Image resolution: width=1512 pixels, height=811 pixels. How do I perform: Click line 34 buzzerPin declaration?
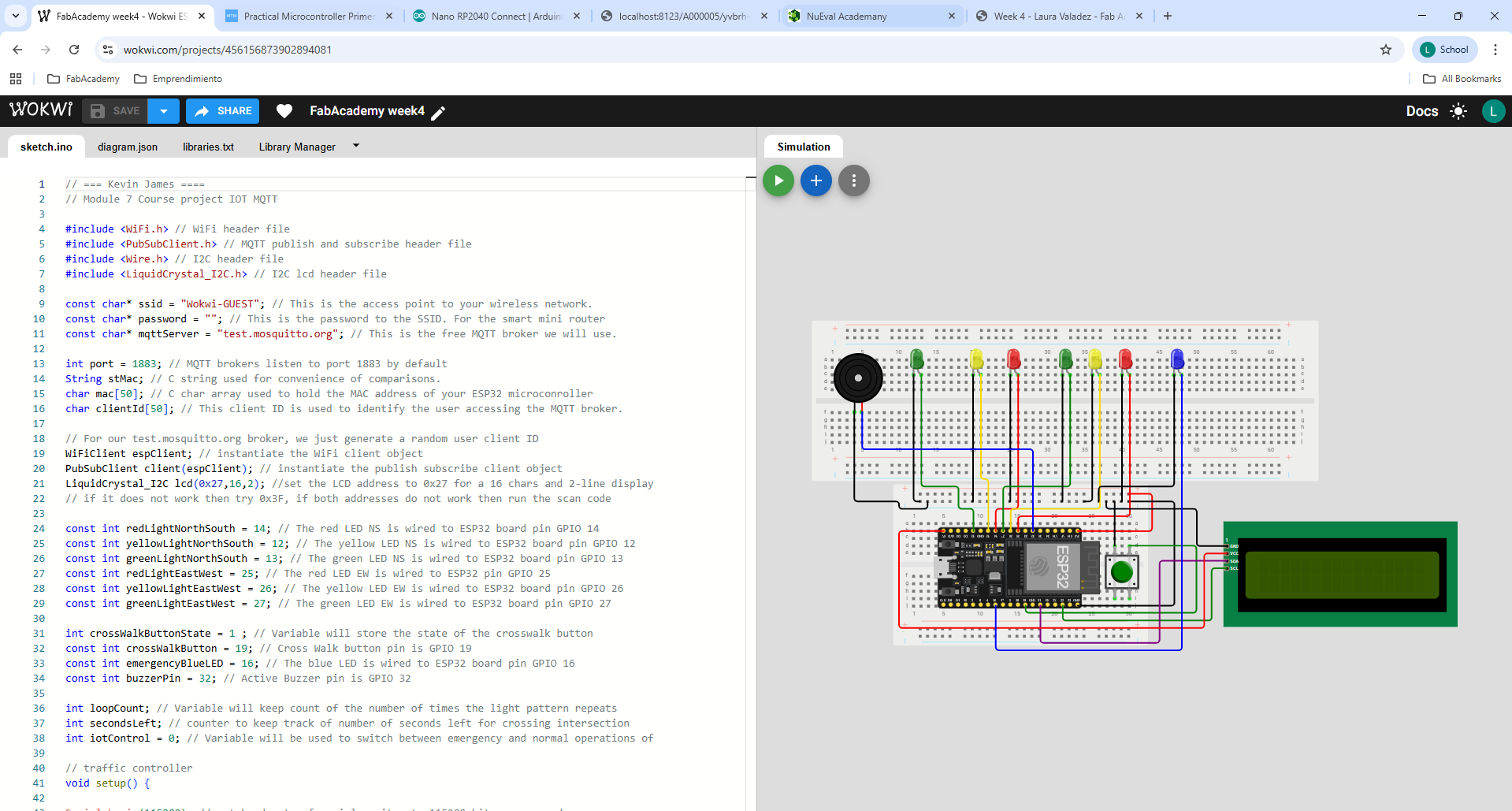point(238,679)
